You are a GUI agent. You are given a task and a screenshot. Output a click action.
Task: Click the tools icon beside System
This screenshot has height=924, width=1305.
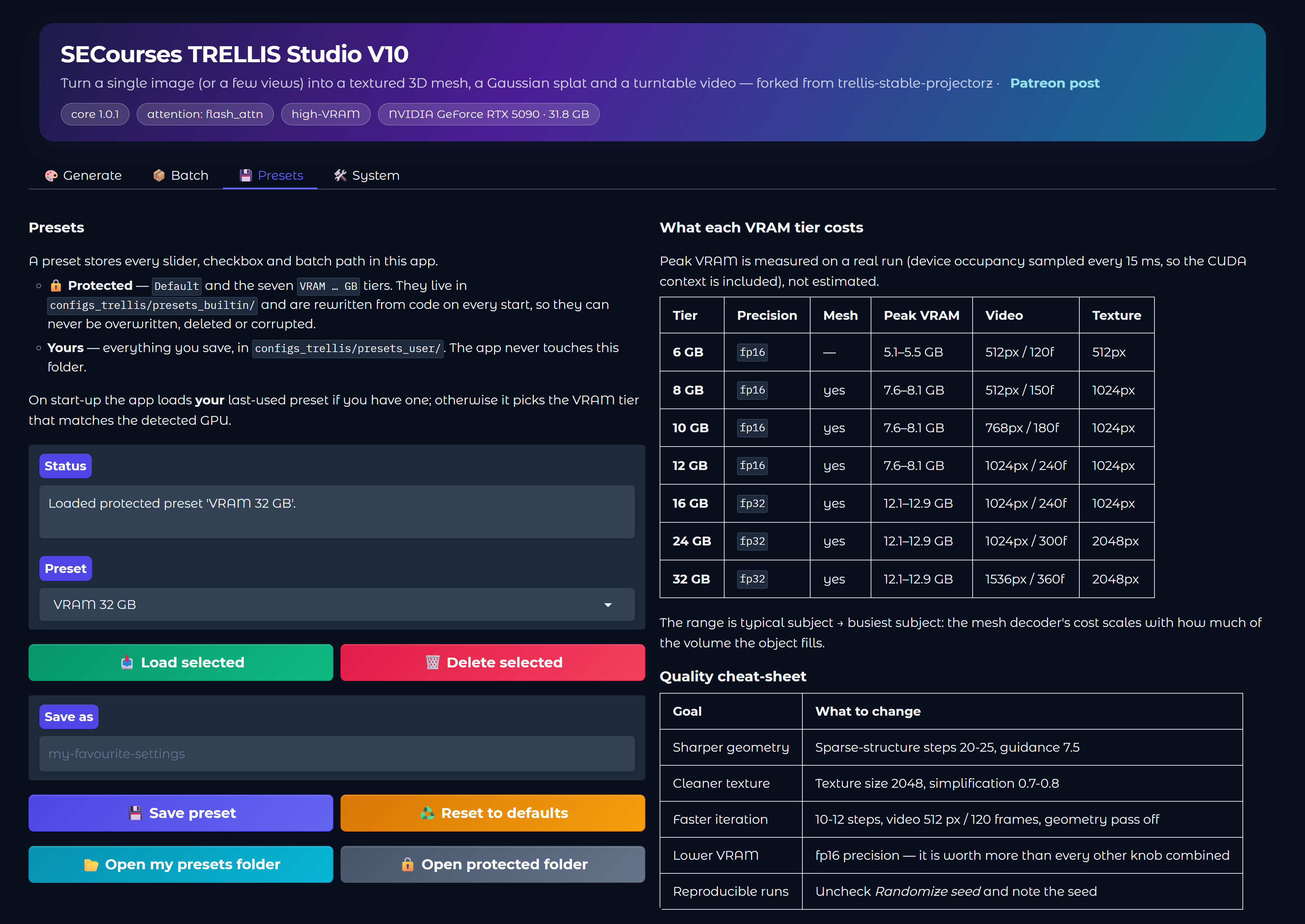[x=340, y=176]
